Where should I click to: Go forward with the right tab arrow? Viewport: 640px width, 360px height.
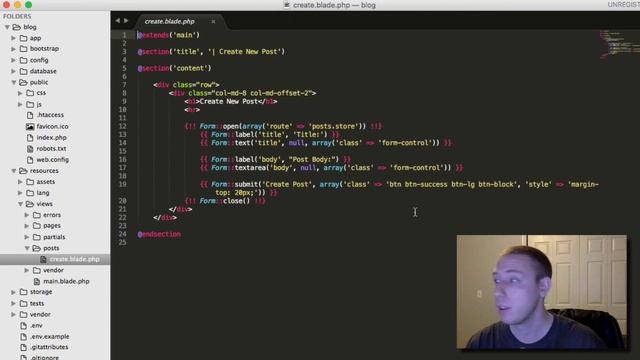[126, 20]
